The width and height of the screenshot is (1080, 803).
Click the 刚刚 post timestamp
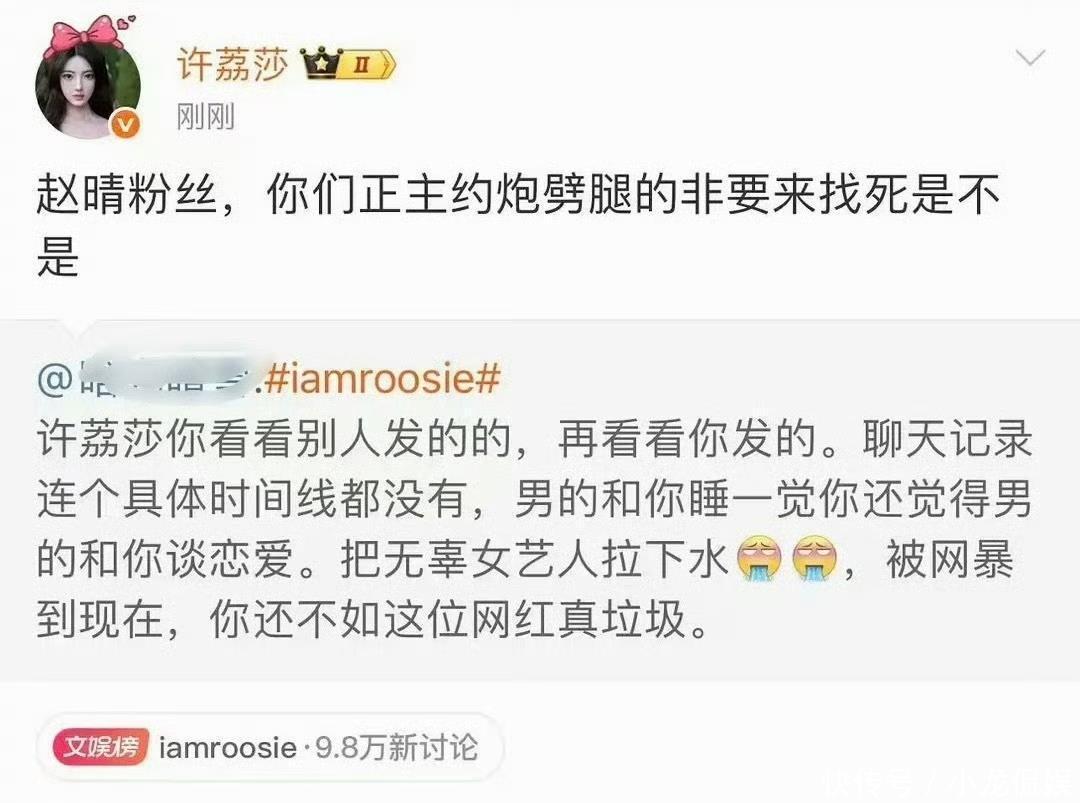click(205, 116)
